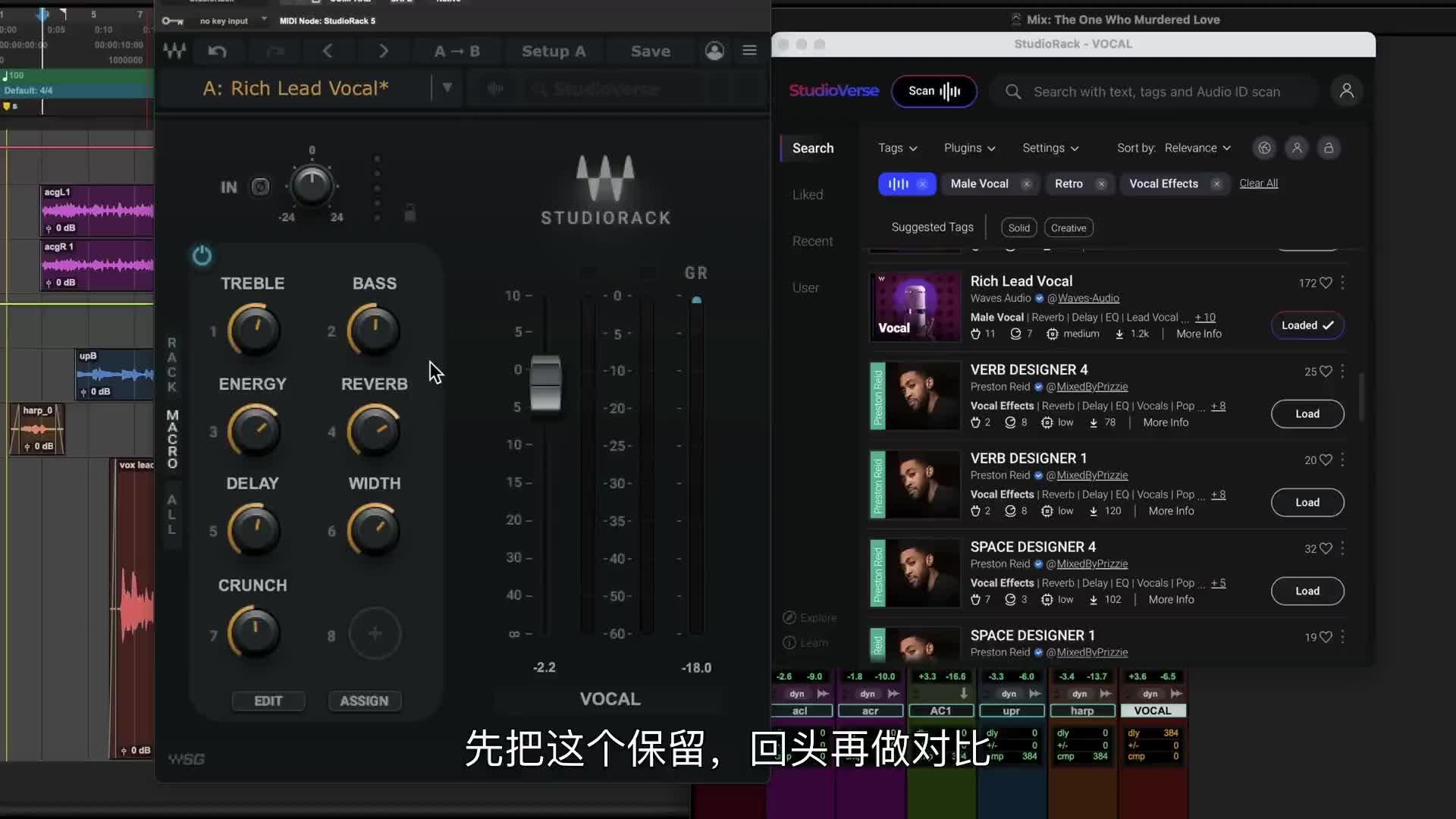1456x819 pixels.
Task: Add suggested tag Solid
Action: (1018, 227)
